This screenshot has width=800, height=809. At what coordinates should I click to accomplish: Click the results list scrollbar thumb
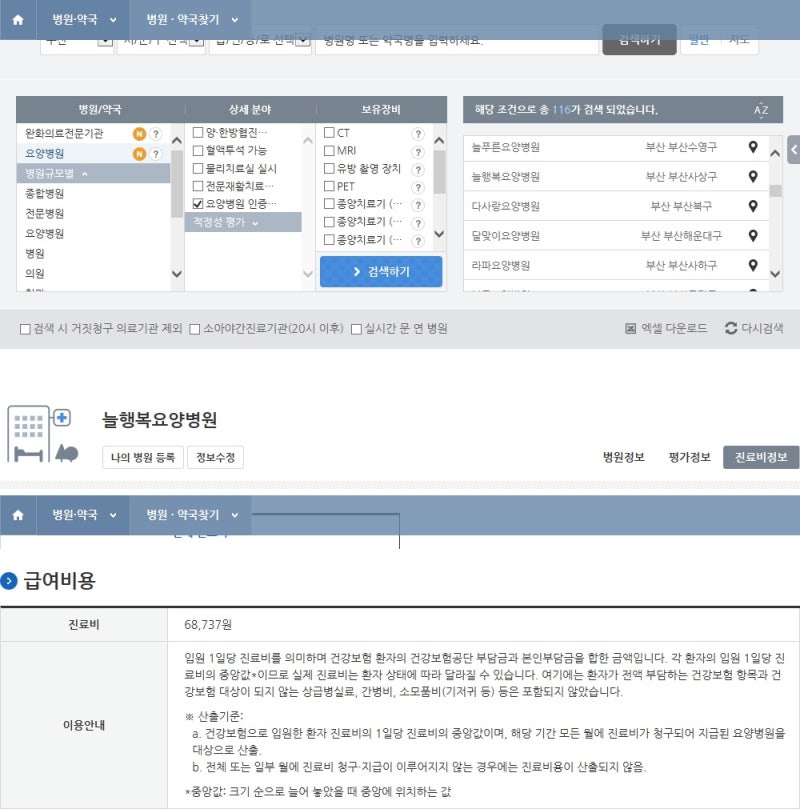pyautogui.click(x=775, y=191)
